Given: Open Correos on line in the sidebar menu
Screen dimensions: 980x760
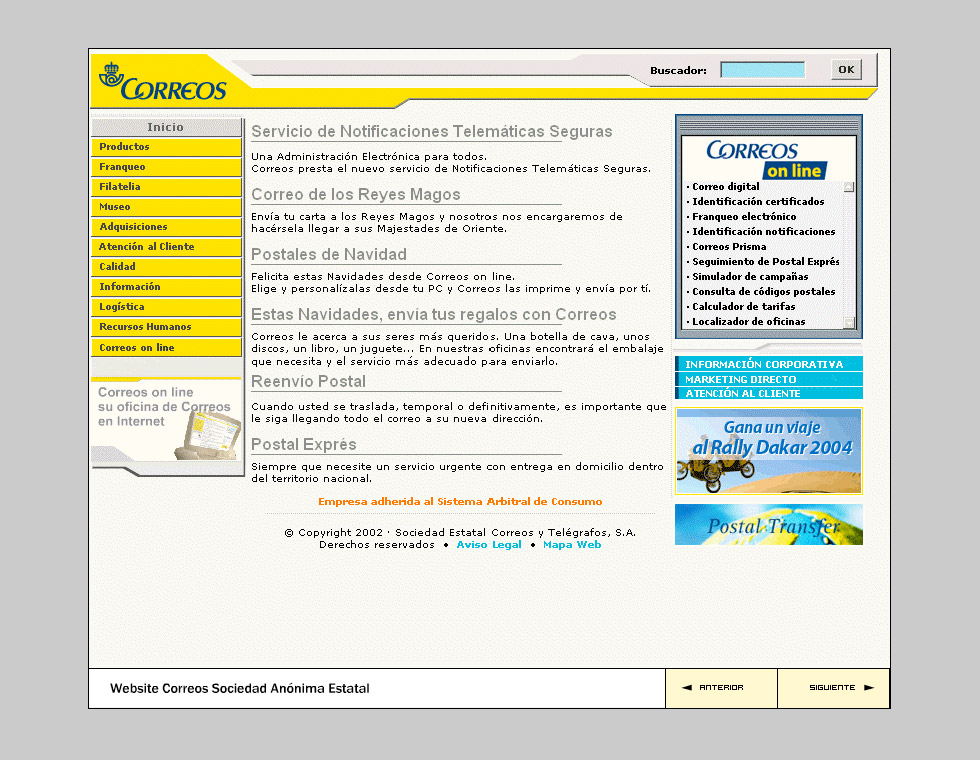Looking at the screenshot, I should tap(166, 348).
